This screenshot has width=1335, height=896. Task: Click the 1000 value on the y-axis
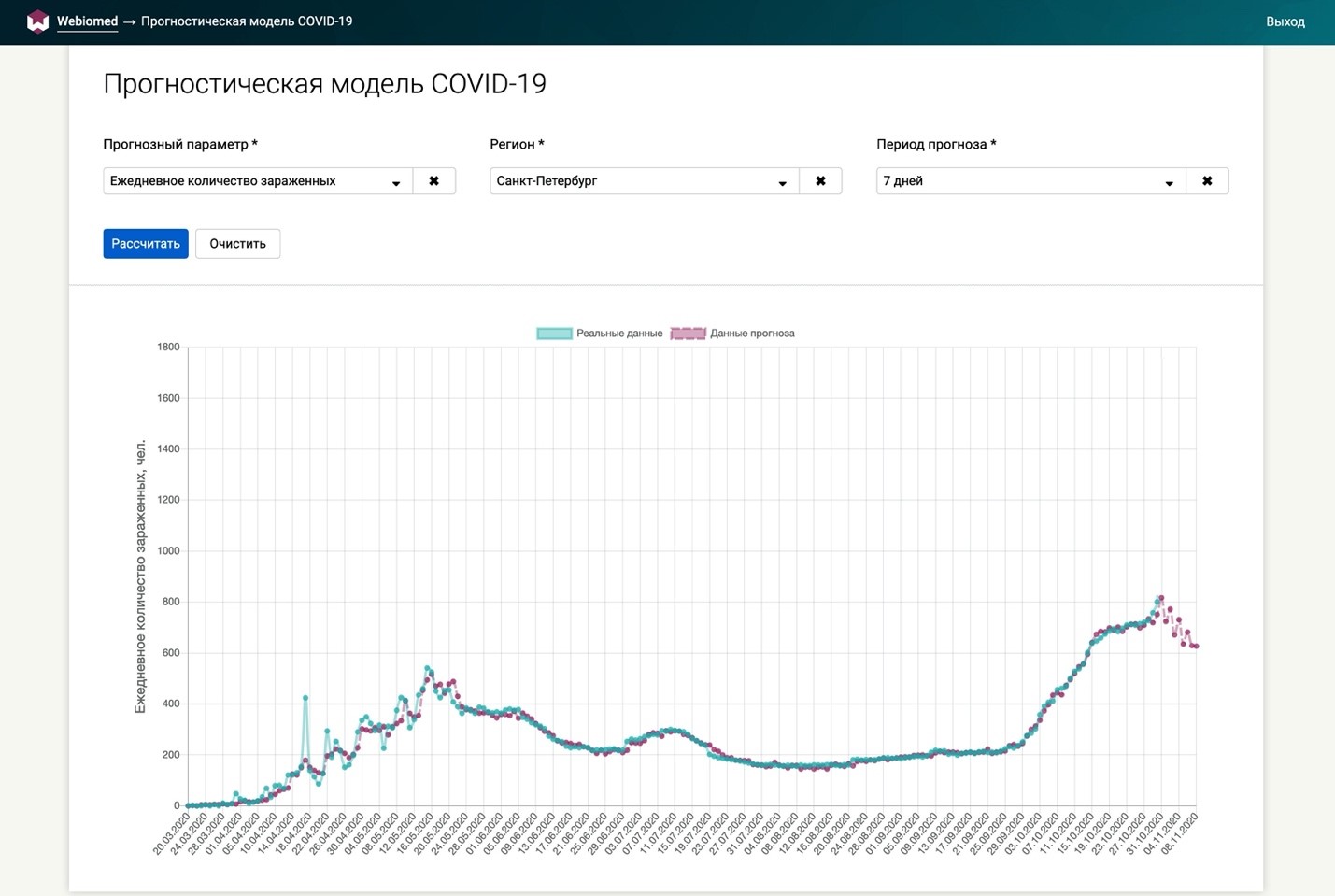click(x=168, y=550)
